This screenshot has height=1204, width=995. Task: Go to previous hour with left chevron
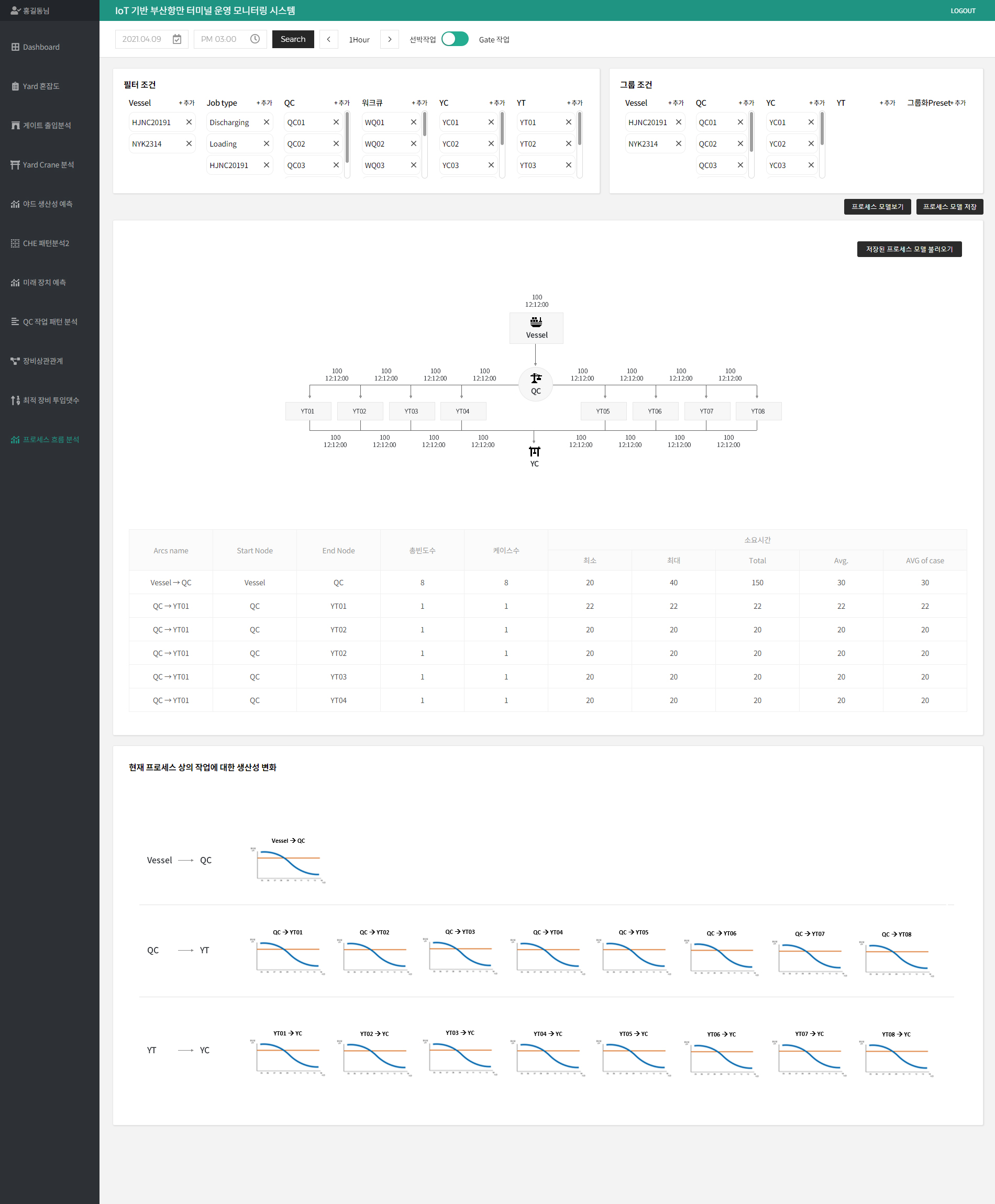(328, 39)
